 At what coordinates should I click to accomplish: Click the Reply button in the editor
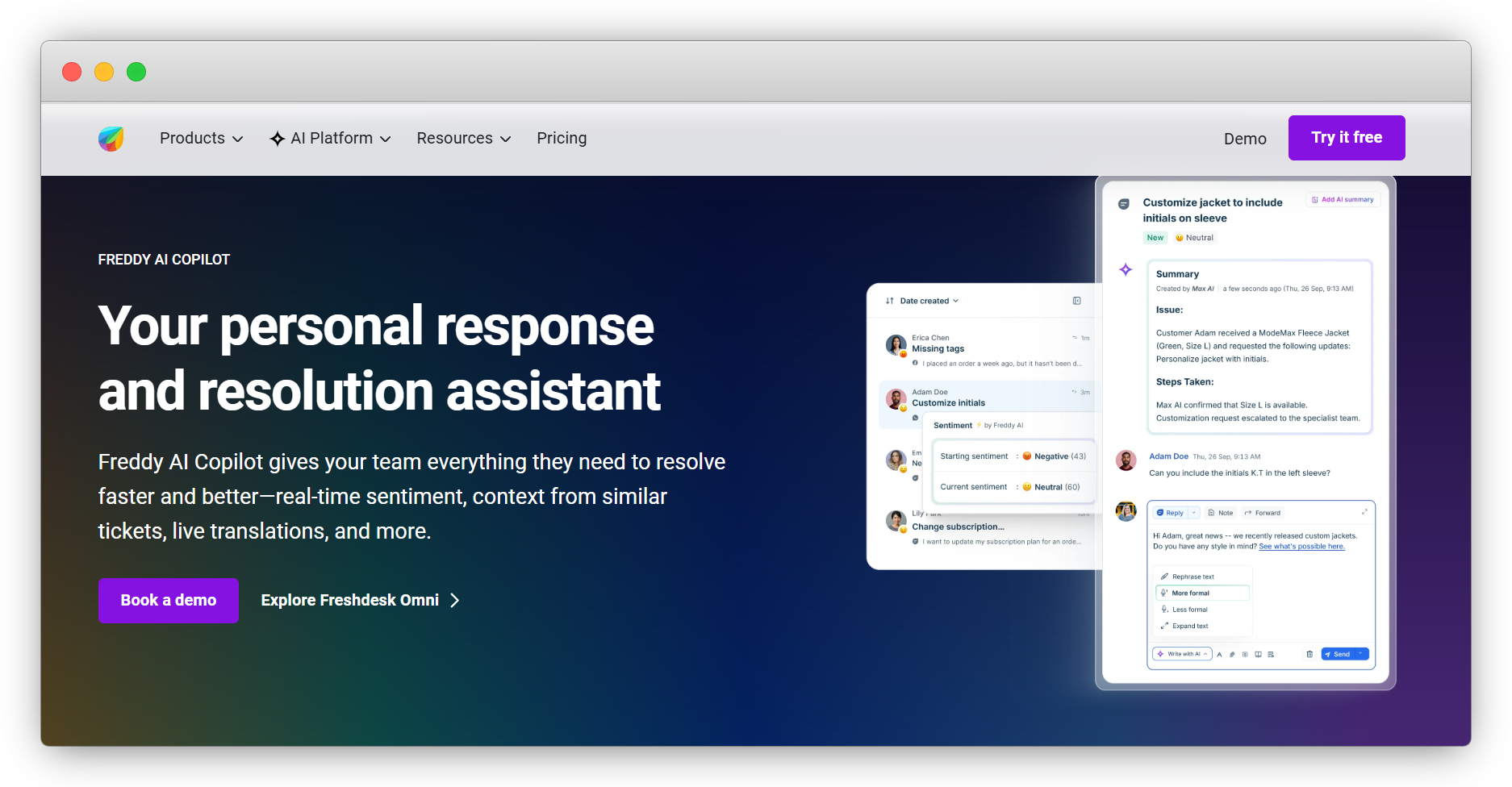click(x=1170, y=513)
